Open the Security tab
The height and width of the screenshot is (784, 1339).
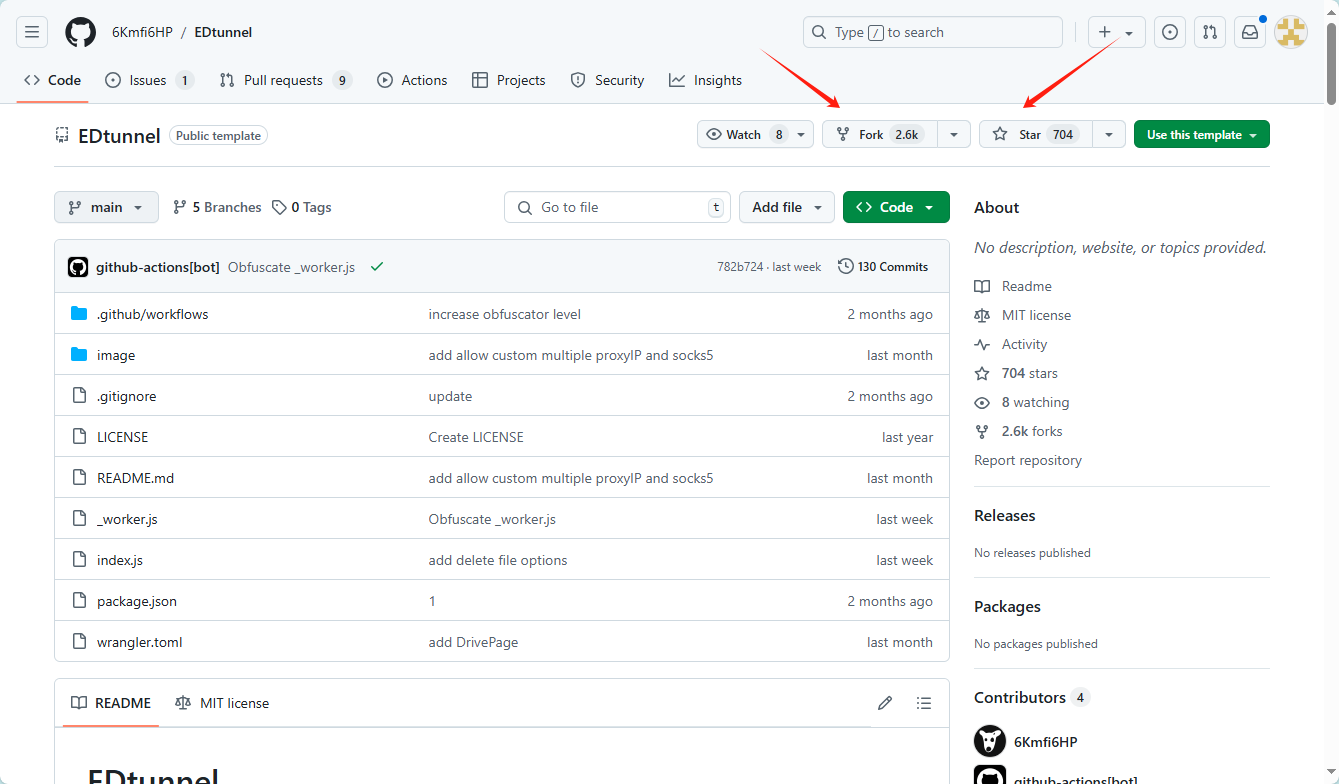[607, 80]
